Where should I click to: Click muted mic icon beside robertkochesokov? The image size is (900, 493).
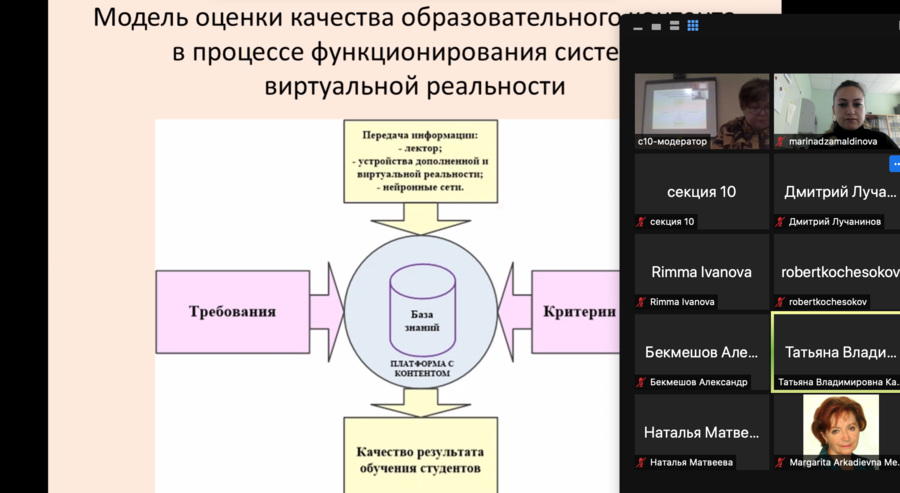point(781,302)
